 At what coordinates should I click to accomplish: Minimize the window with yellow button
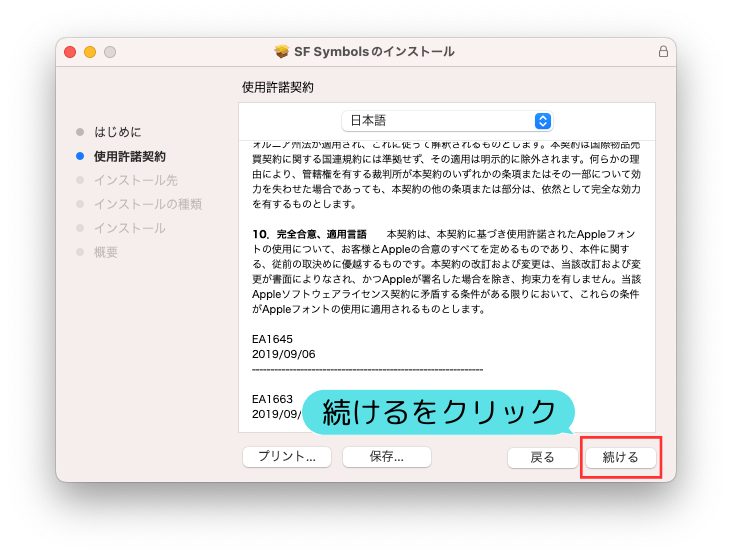[90, 52]
